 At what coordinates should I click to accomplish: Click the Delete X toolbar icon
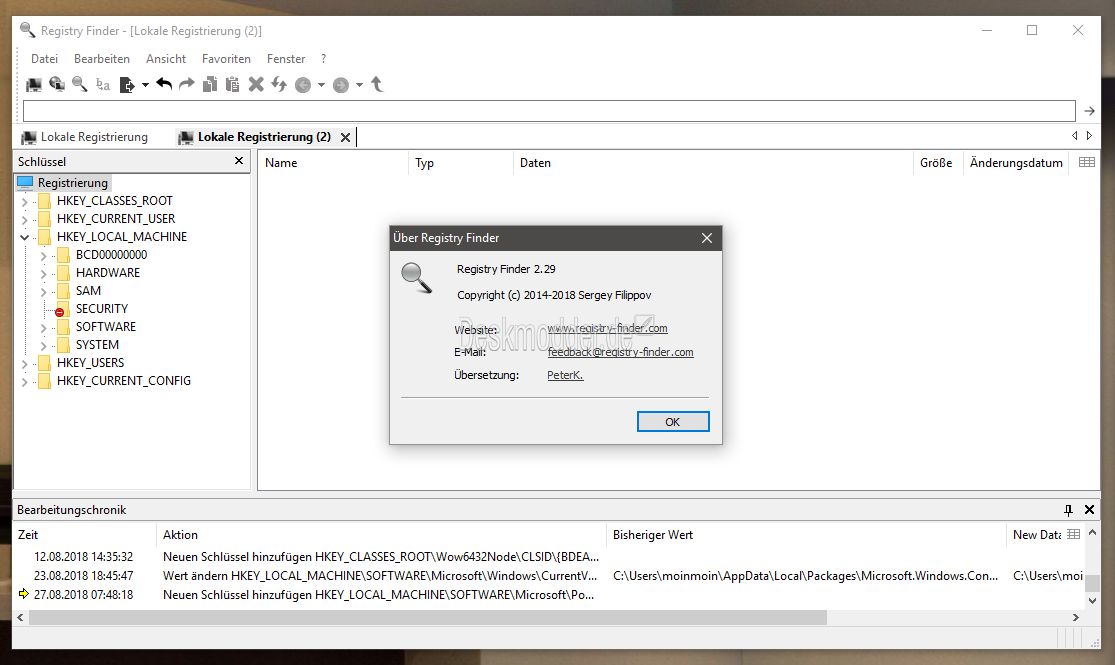pyautogui.click(x=256, y=85)
